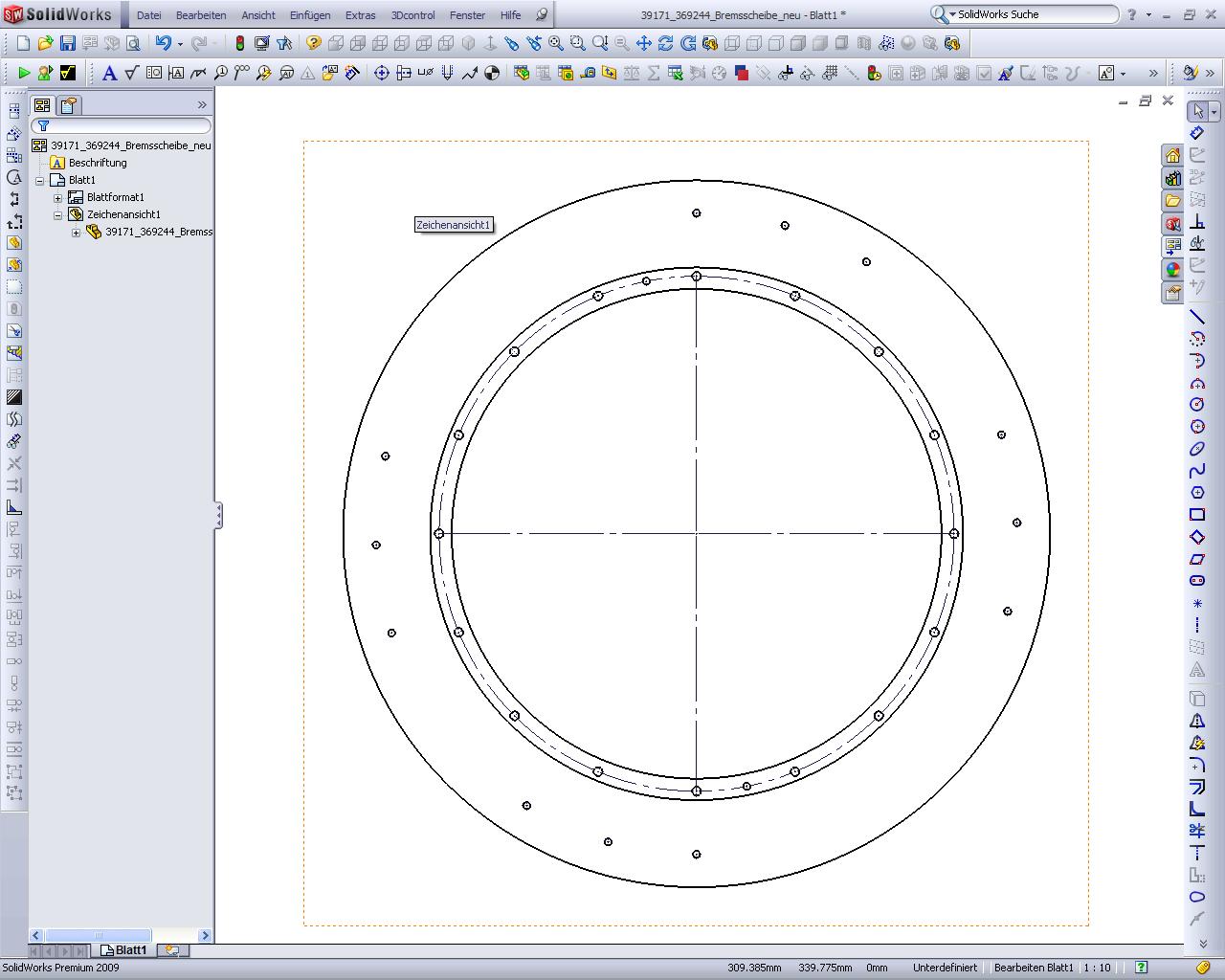
Task: Click the Pan view icon
Action: 643,43
